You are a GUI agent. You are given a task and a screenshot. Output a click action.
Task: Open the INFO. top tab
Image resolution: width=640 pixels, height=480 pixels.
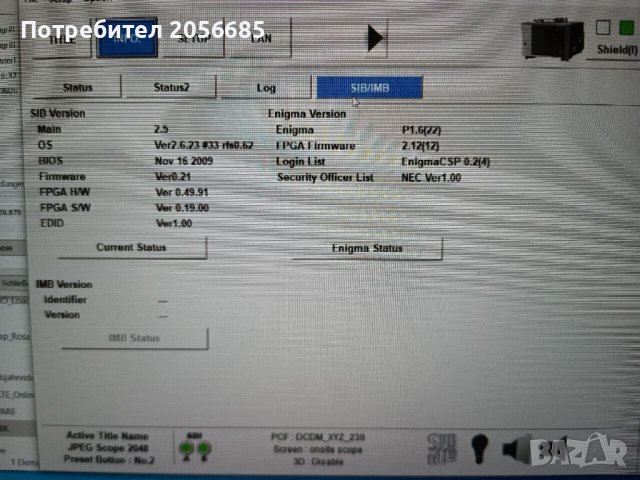(127, 38)
